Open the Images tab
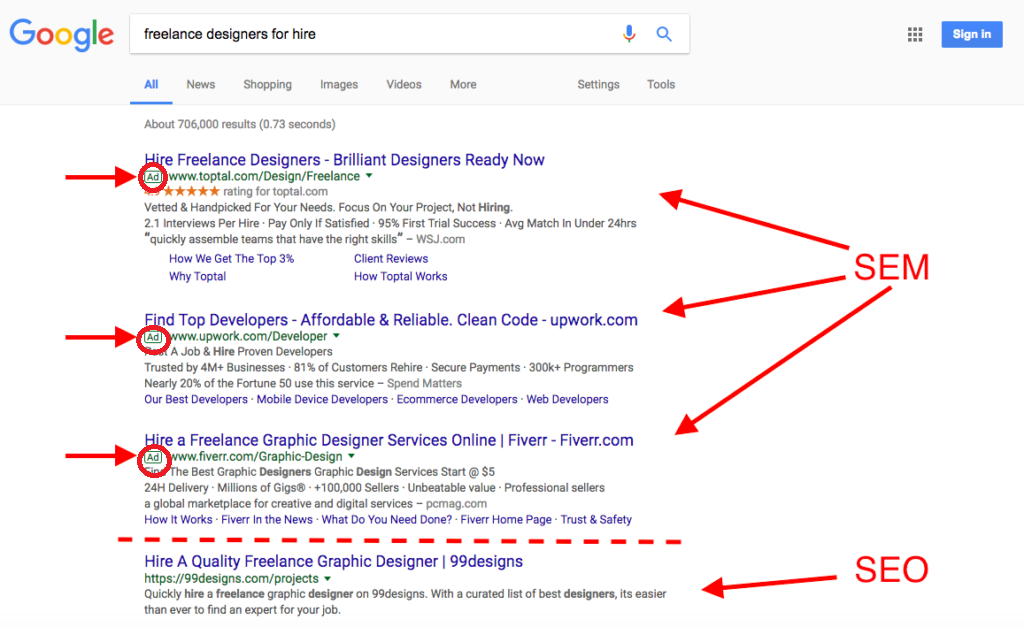Viewport: 1024px width, 627px height. pyautogui.click(x=339, y=84)
